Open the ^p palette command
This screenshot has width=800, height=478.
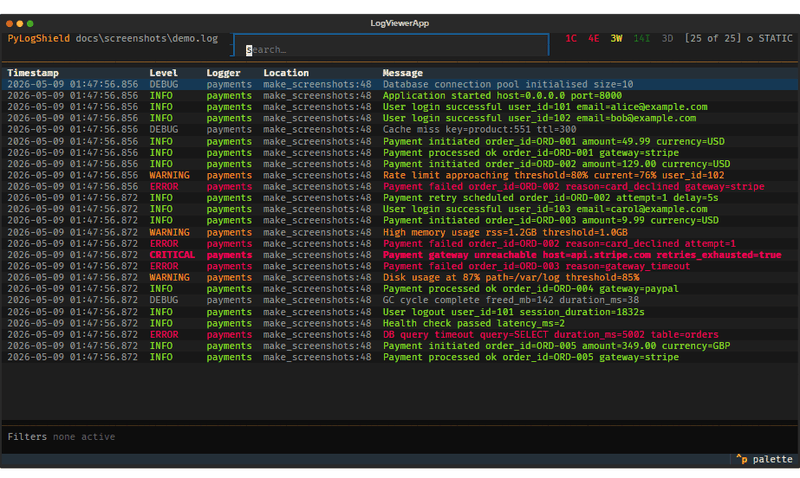tap(764, 459)
